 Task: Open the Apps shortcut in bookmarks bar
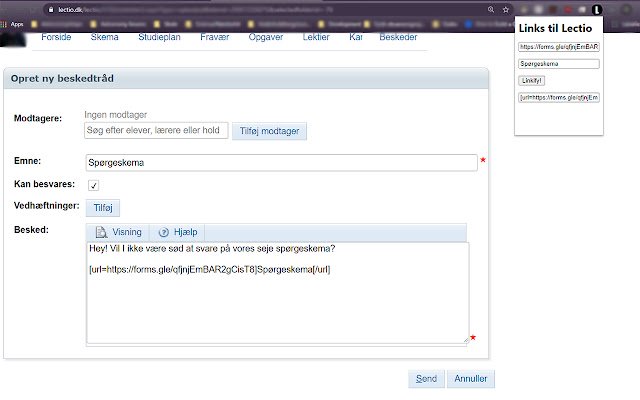click(x=12, y=24)
